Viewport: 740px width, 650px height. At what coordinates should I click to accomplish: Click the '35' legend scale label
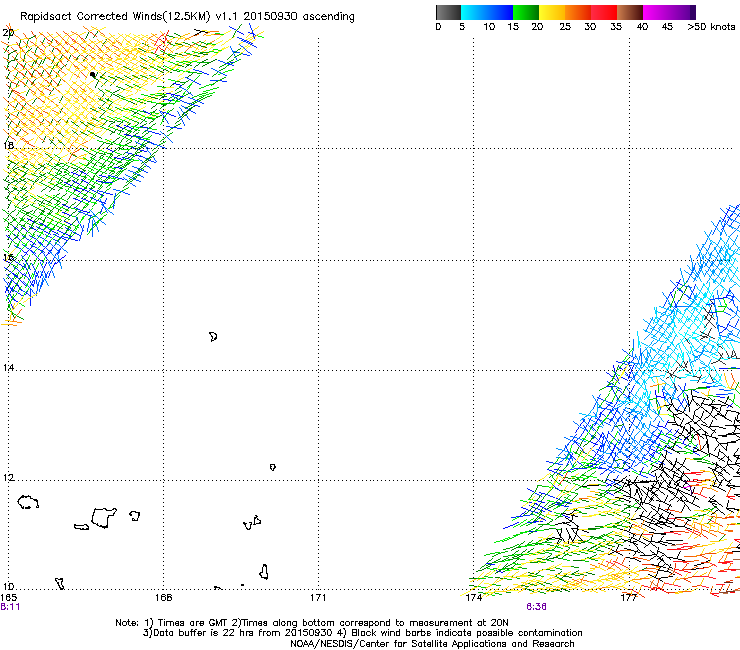[x=616, y=27]
